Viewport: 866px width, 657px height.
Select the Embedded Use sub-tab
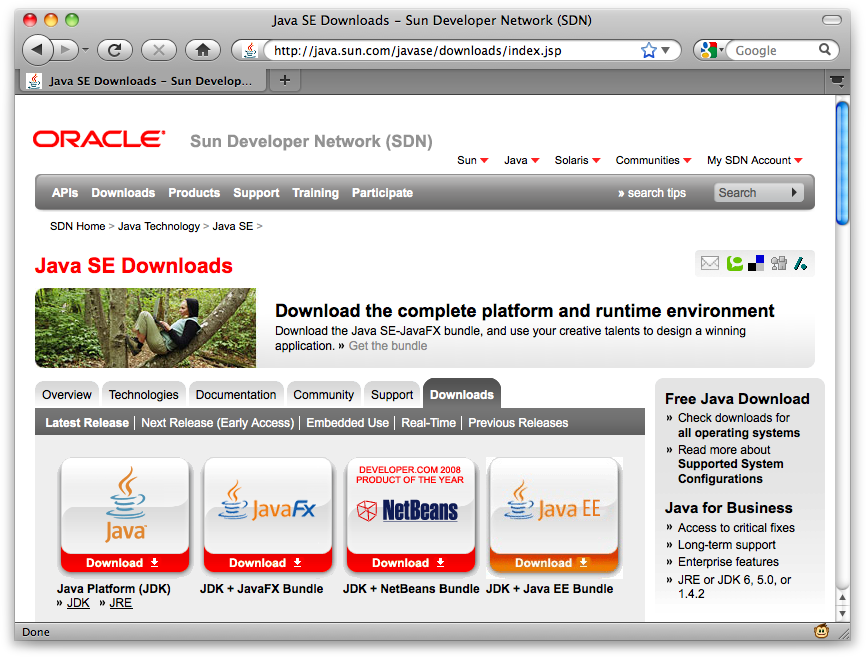pos(347,423)
